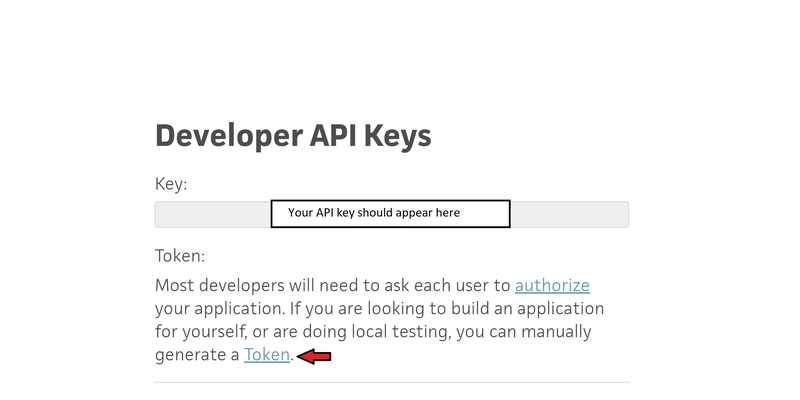
Task: Click the word 'Developer' in the heading
Action: click(x=220, y=135)
